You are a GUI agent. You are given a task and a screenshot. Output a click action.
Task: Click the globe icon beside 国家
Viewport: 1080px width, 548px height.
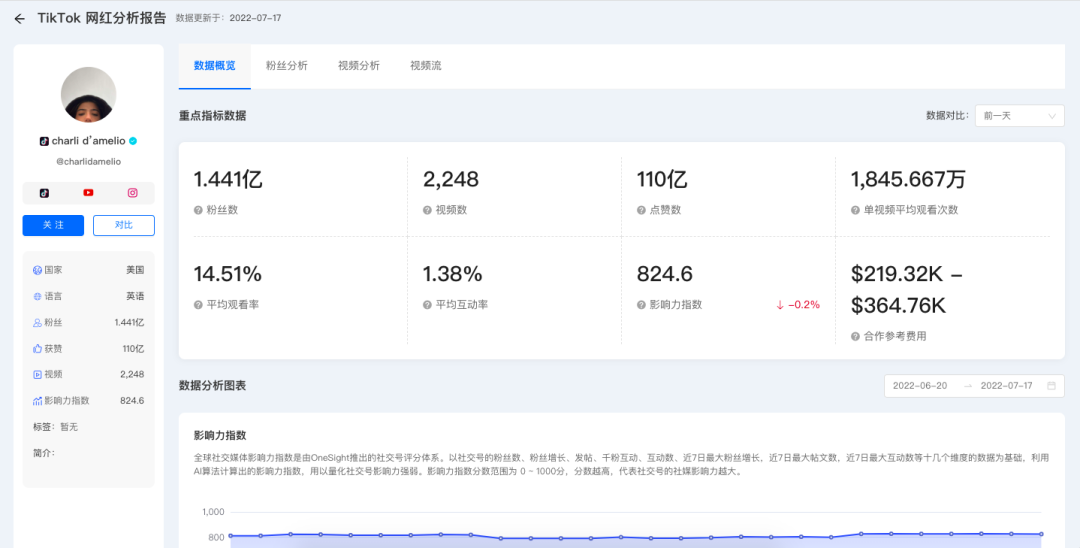pos(37,271)
